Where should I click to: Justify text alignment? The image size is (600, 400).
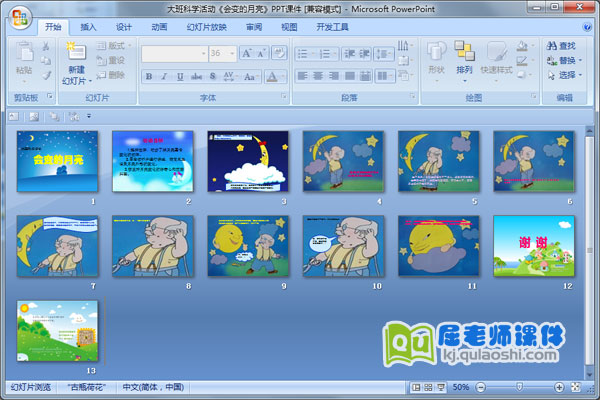pos(350,76)
